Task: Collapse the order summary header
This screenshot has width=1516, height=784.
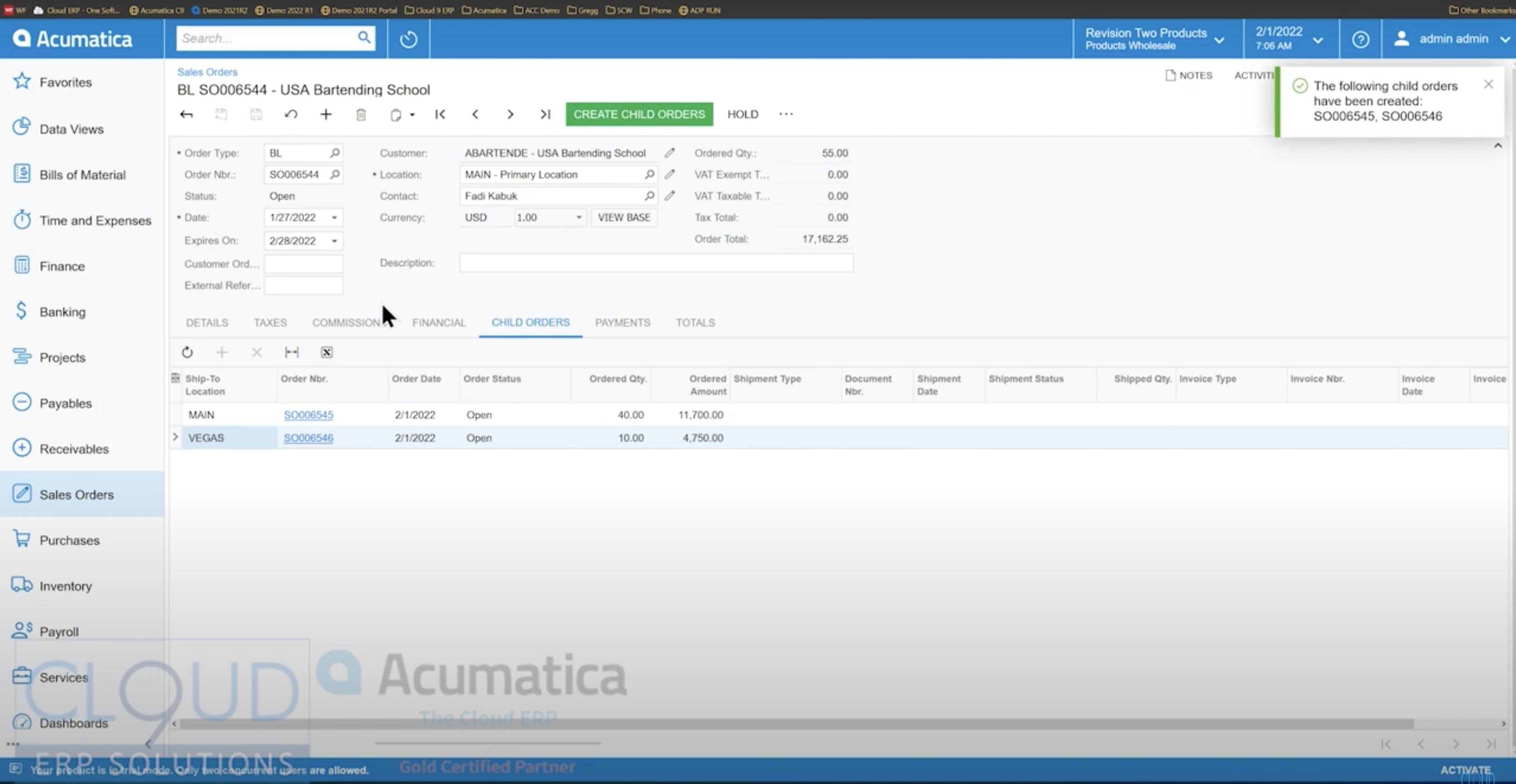Action: (x=1498, y=145)
